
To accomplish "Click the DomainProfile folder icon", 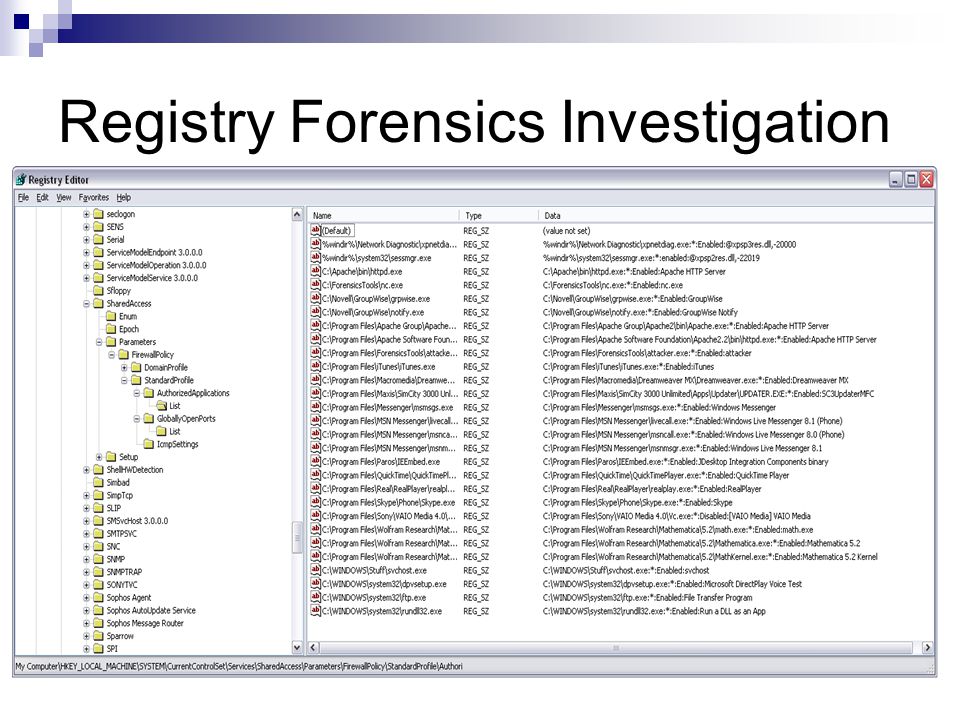I will pos(136,367).
